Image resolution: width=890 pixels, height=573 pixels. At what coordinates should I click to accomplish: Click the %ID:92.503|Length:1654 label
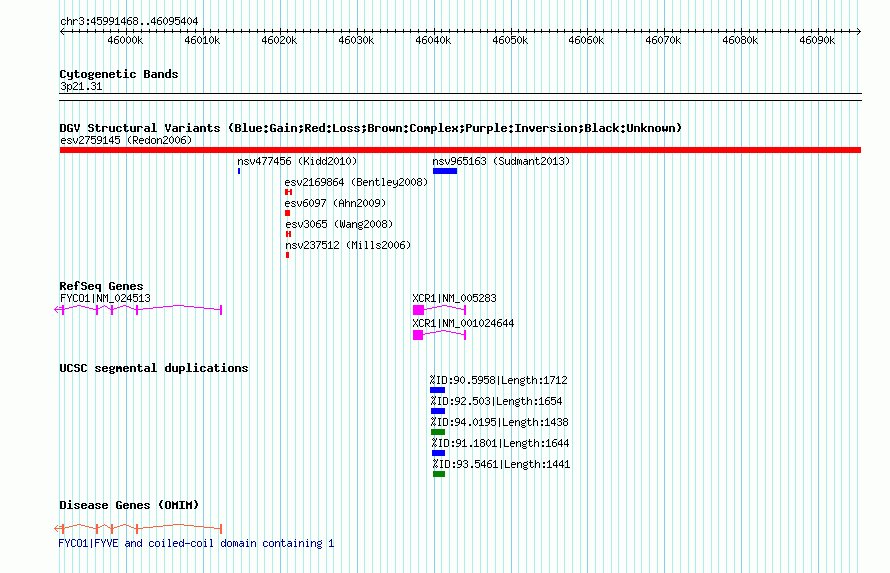tap(496, 401)
